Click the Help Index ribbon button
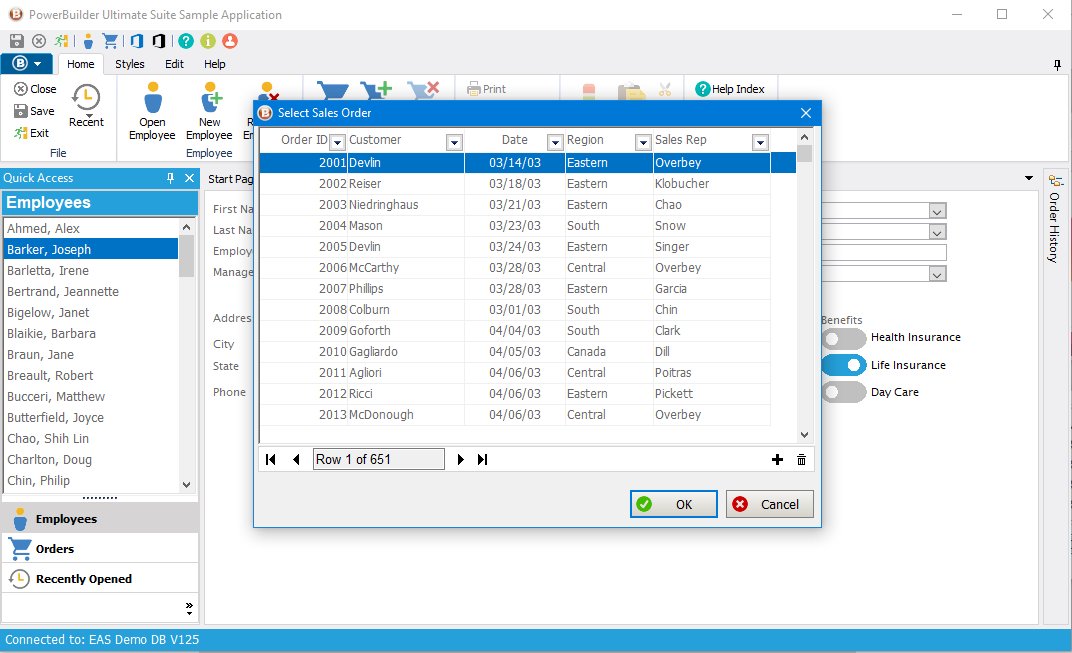This screenshot has width=1072, height=653. pos(730,89)
